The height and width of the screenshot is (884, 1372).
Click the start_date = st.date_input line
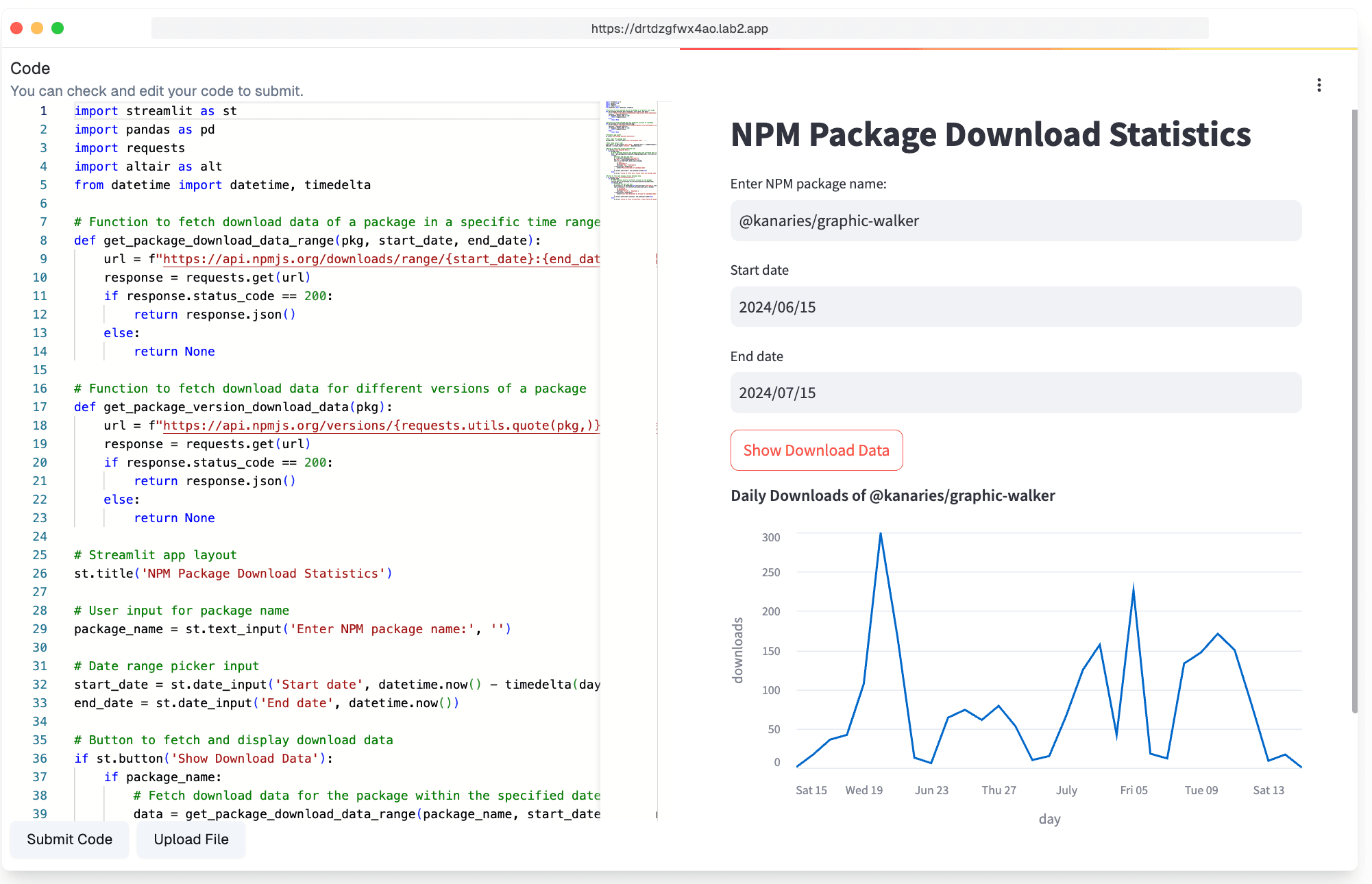point(337,685)
